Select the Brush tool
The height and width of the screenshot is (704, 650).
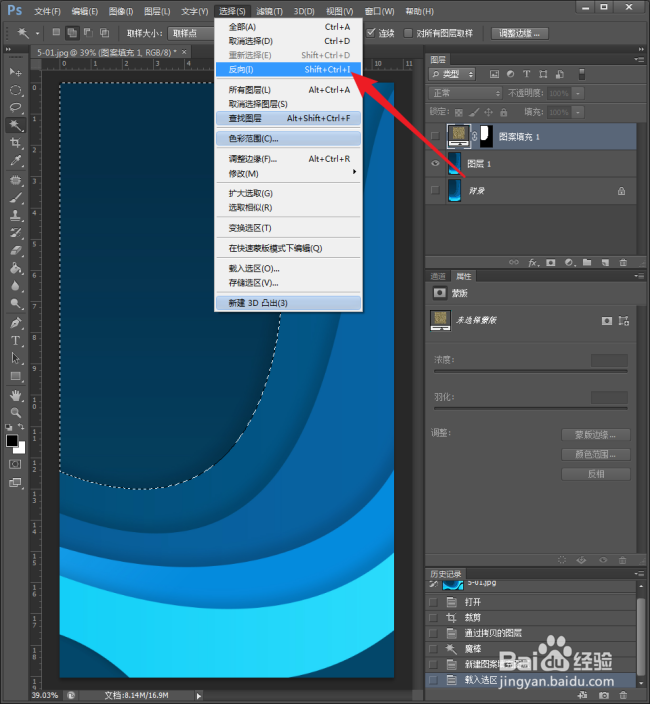[15, 198]
